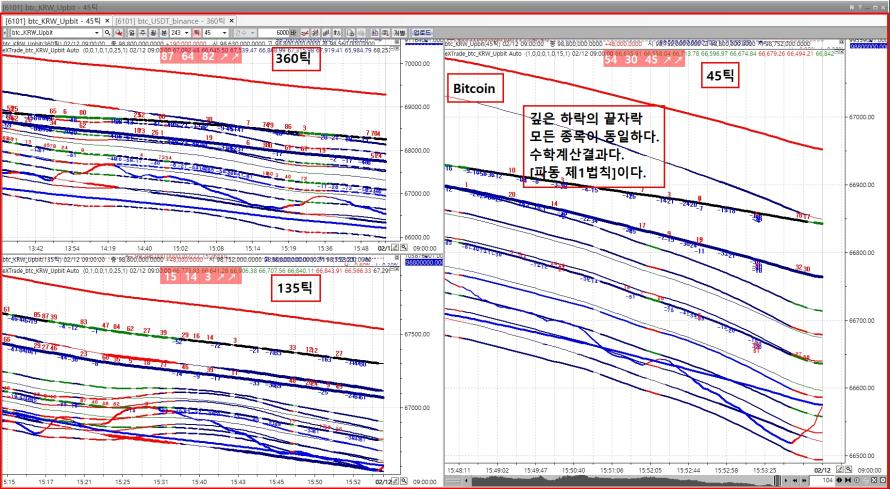Select the 분 (minute) period button
This screenshot has height=489, width=890.
[x=163, y=33]
